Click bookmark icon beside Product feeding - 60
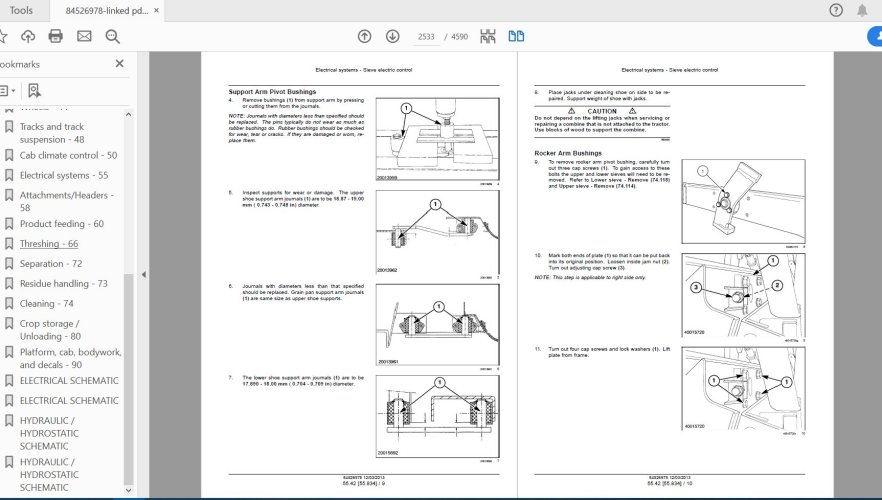 click(9, 224)
